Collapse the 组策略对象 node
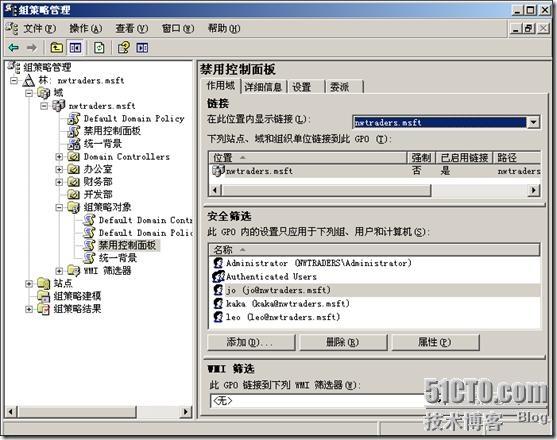This screenshot has width=557, height=440. pos(59,208)
